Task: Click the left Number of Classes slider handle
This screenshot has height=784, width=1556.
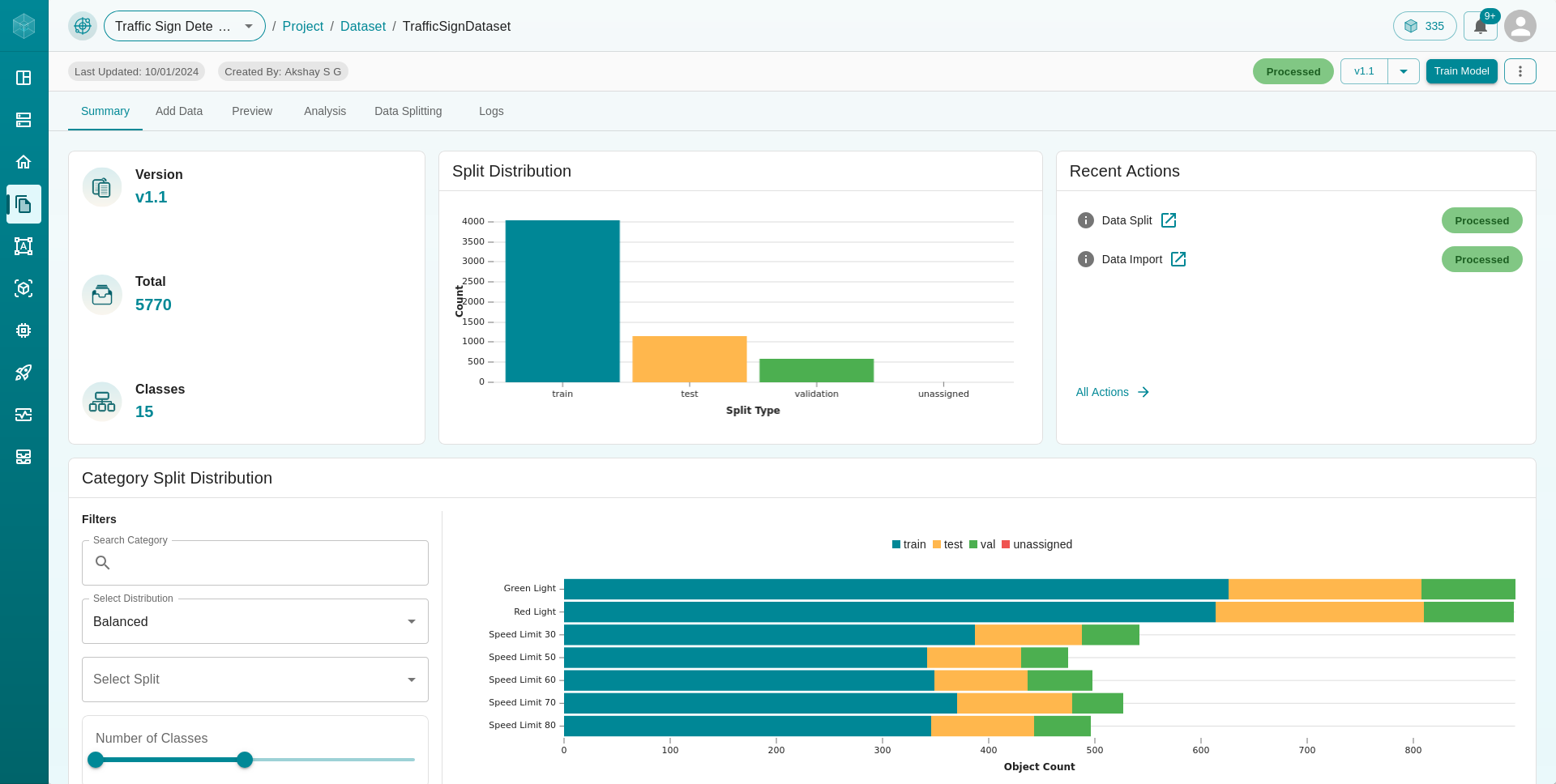Action: click(96, 760)
